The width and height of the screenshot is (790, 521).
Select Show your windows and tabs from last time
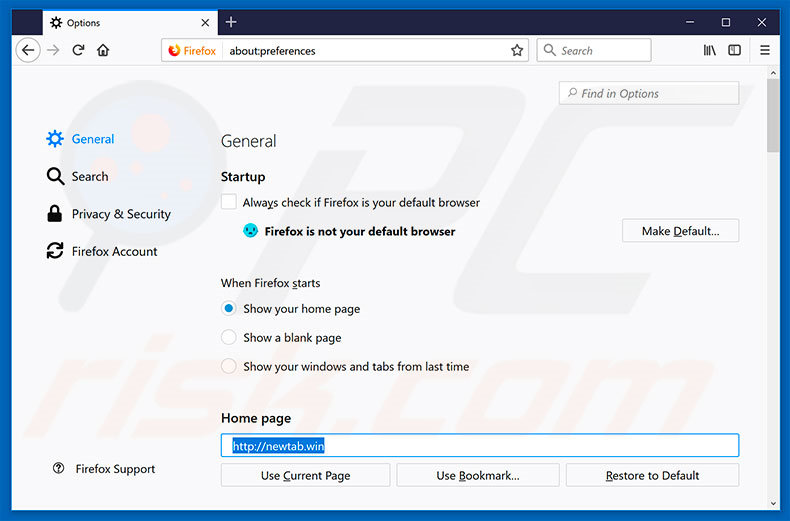tap(229, 366)
